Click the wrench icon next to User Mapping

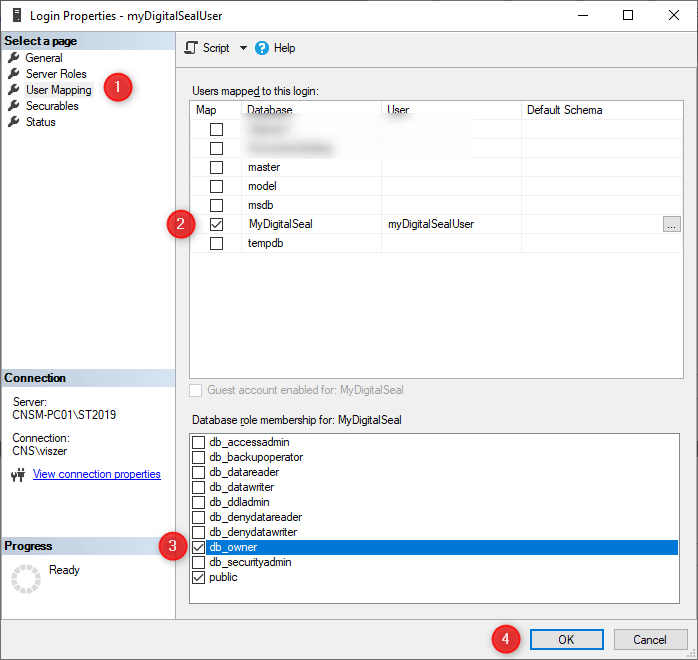(x=14, y=89)
